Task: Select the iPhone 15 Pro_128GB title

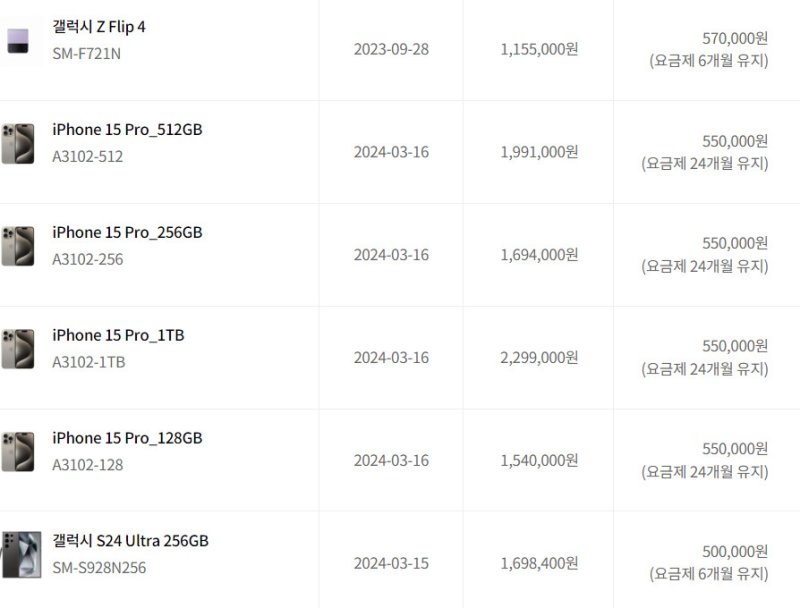Action: click(127, 439)
